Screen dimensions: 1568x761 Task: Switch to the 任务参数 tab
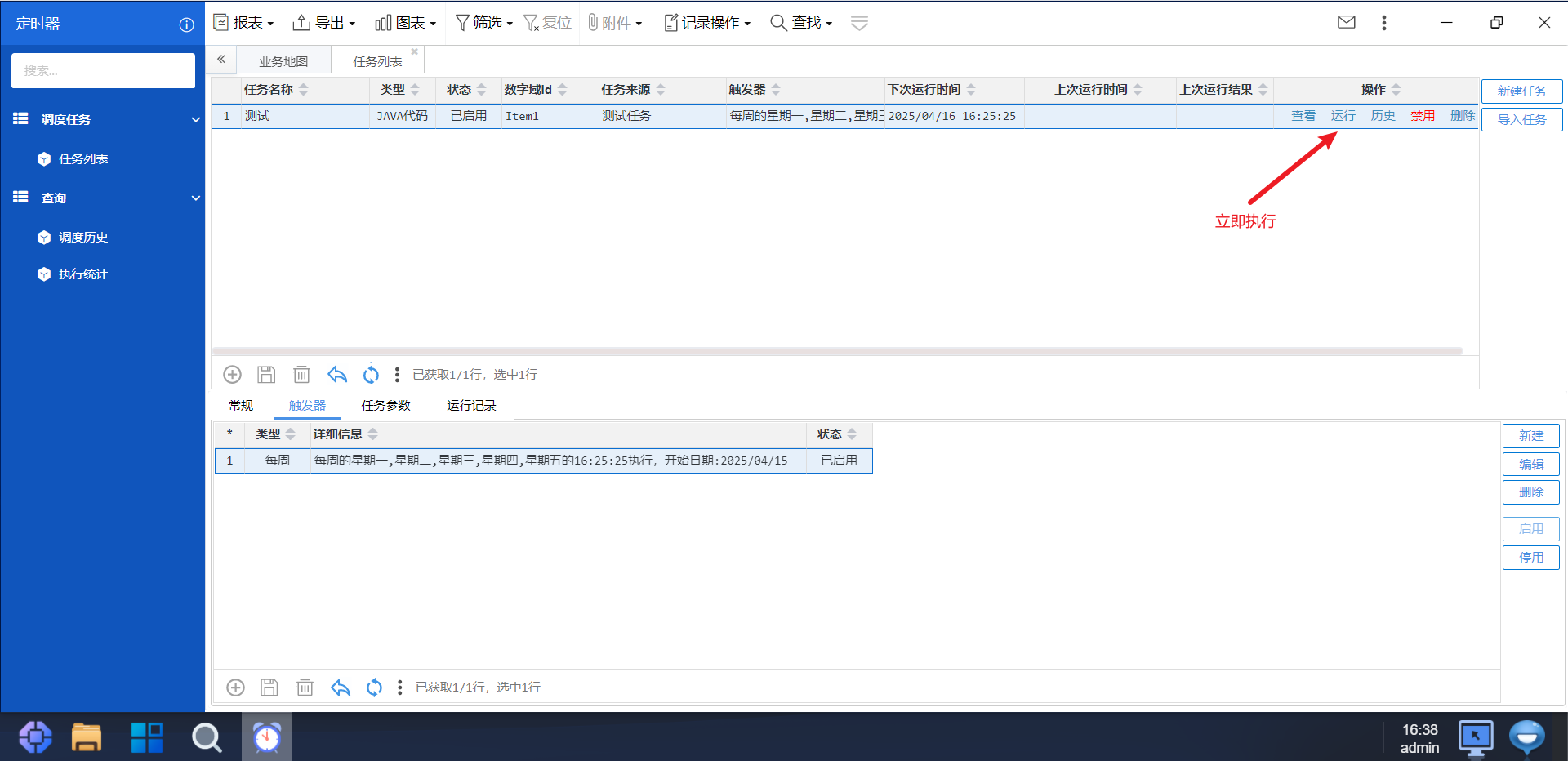(x=385, y=406)
